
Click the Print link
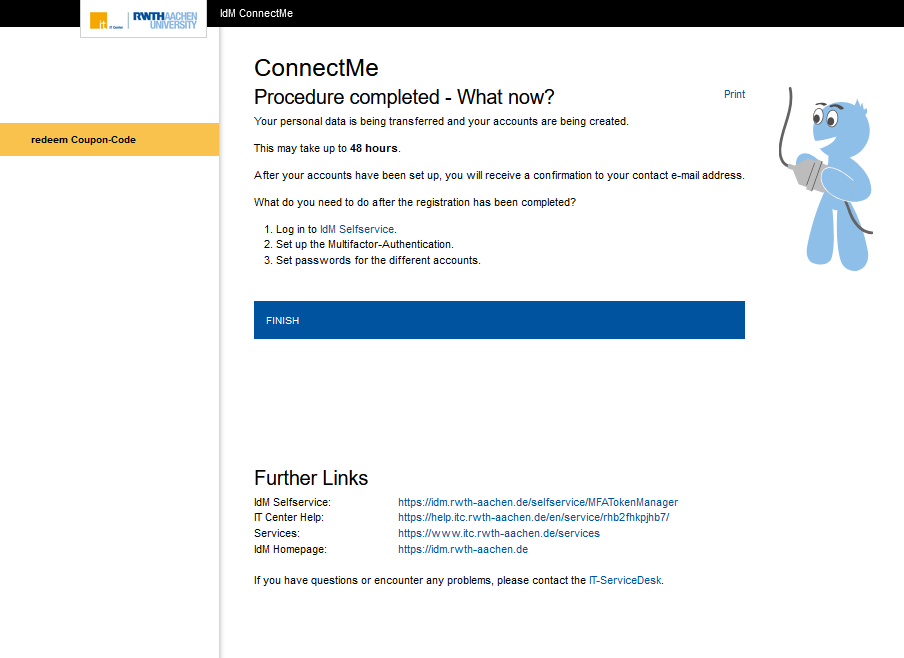(734, 94)
